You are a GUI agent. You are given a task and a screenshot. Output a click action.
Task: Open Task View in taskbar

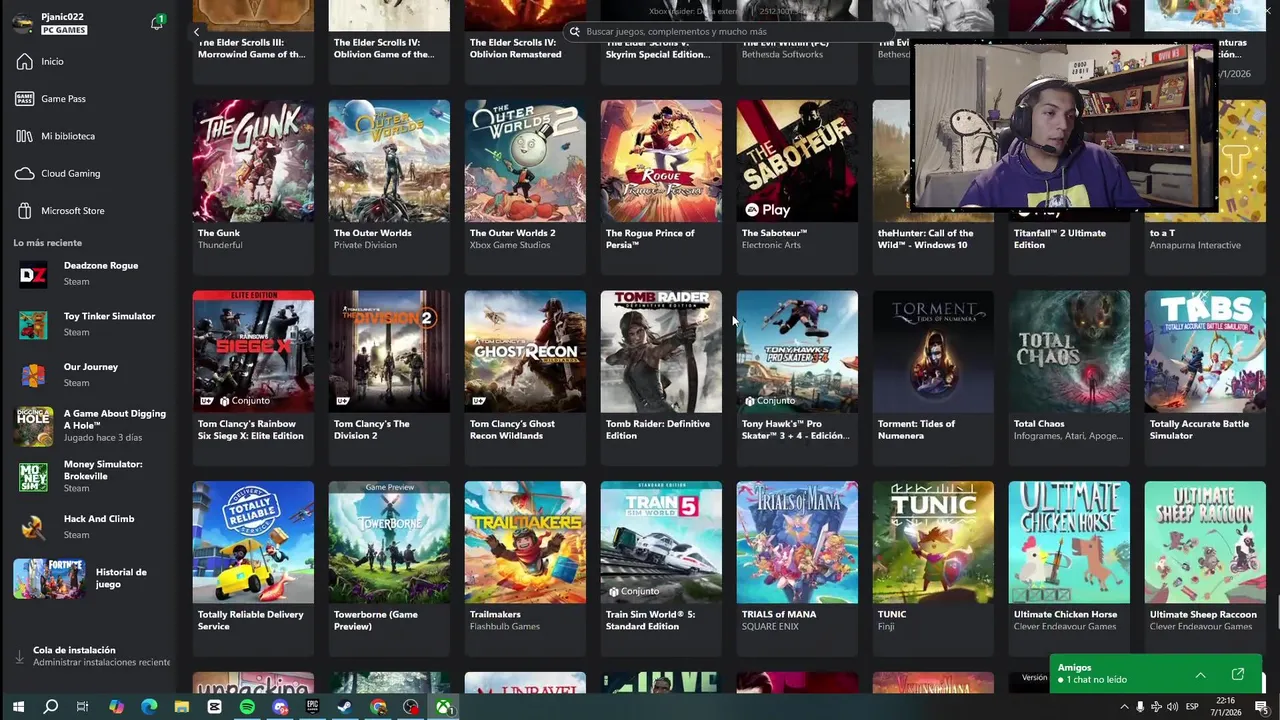tap(83, 707)
